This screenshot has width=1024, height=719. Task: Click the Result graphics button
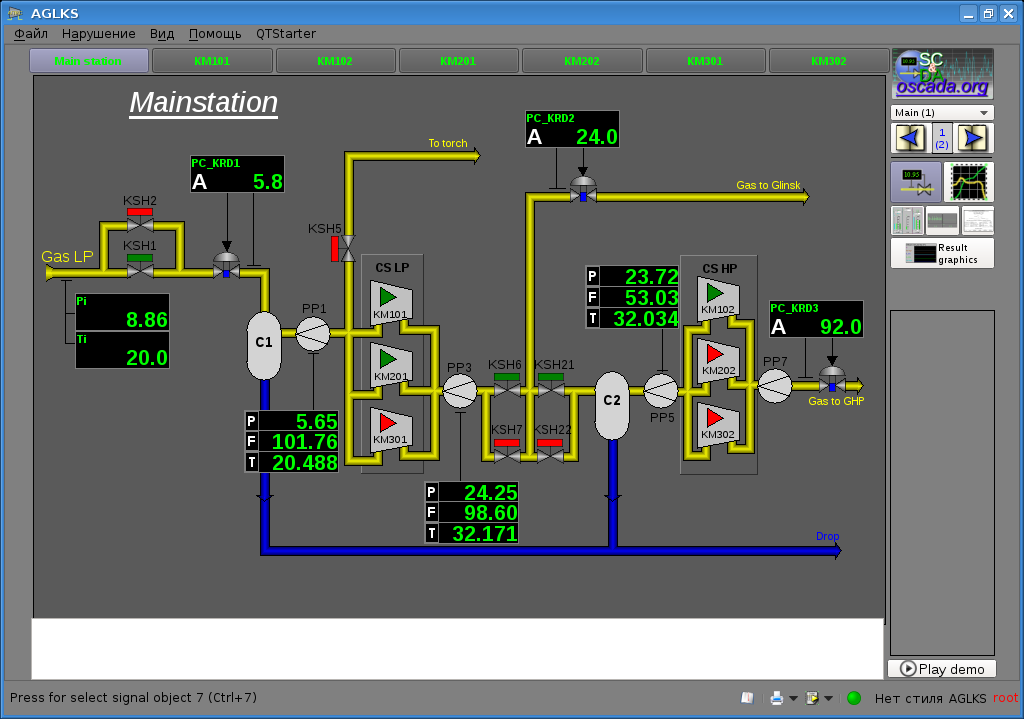[942, 253]
